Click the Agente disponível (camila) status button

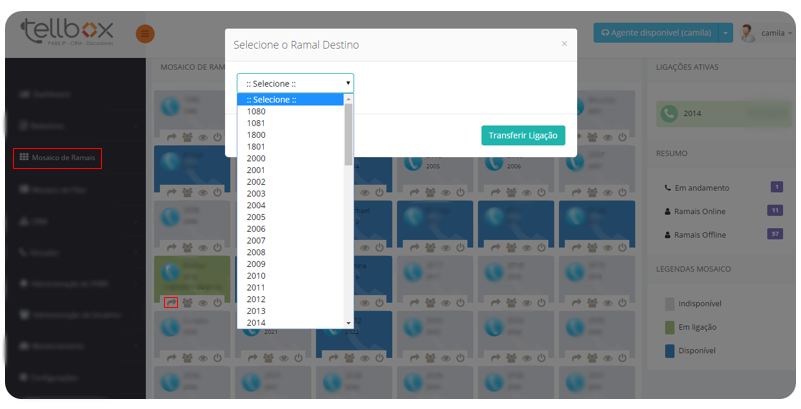coord(653,33)
